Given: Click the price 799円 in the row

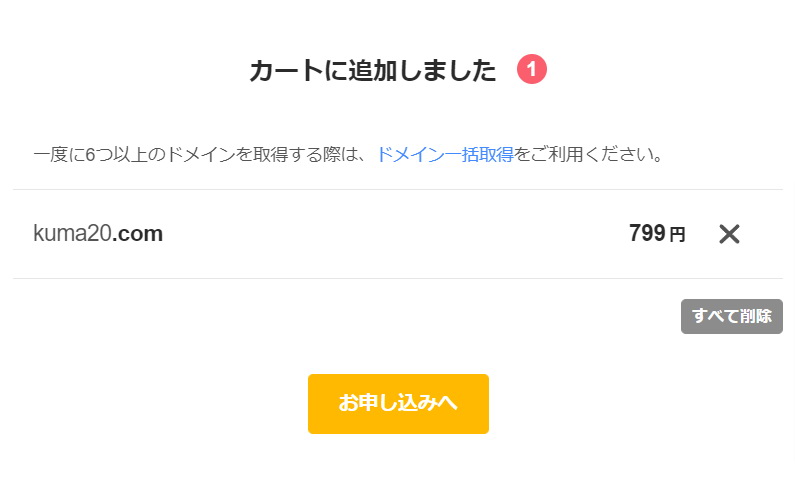Looking at the screenshot, I should (657, 234).
